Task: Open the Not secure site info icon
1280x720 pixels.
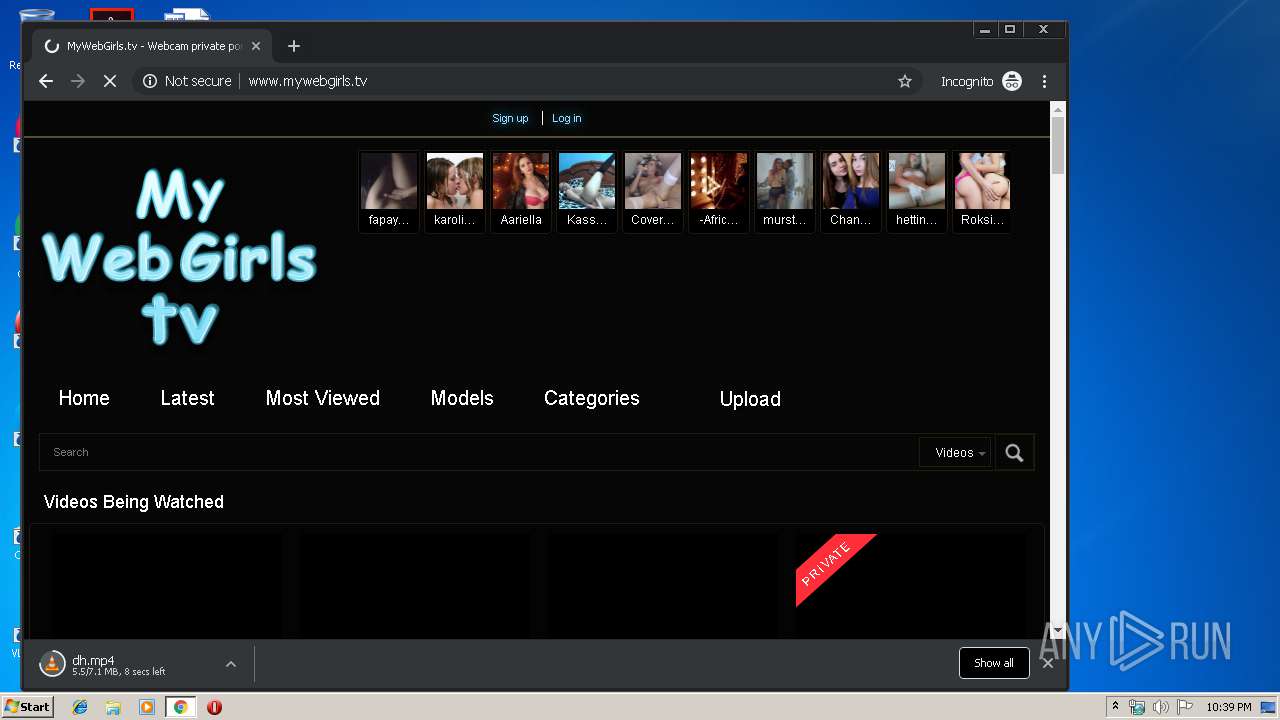Action: (150, 81)
